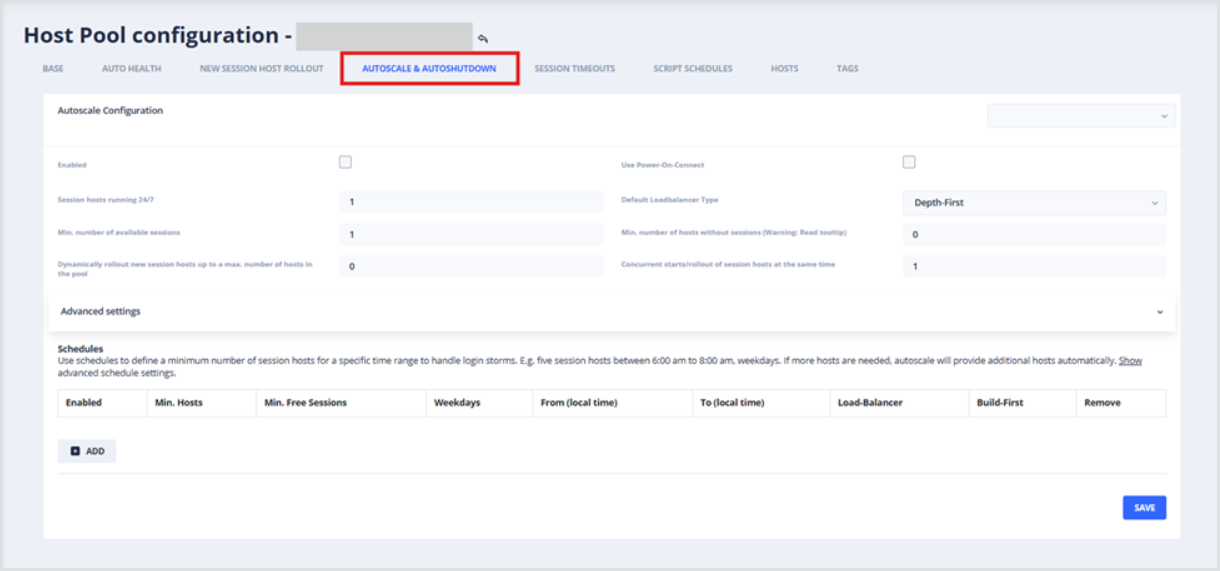1220x571 pixels.
Task: Click the Session hosts running 24/7 field
Action: (x=470, y=203)
